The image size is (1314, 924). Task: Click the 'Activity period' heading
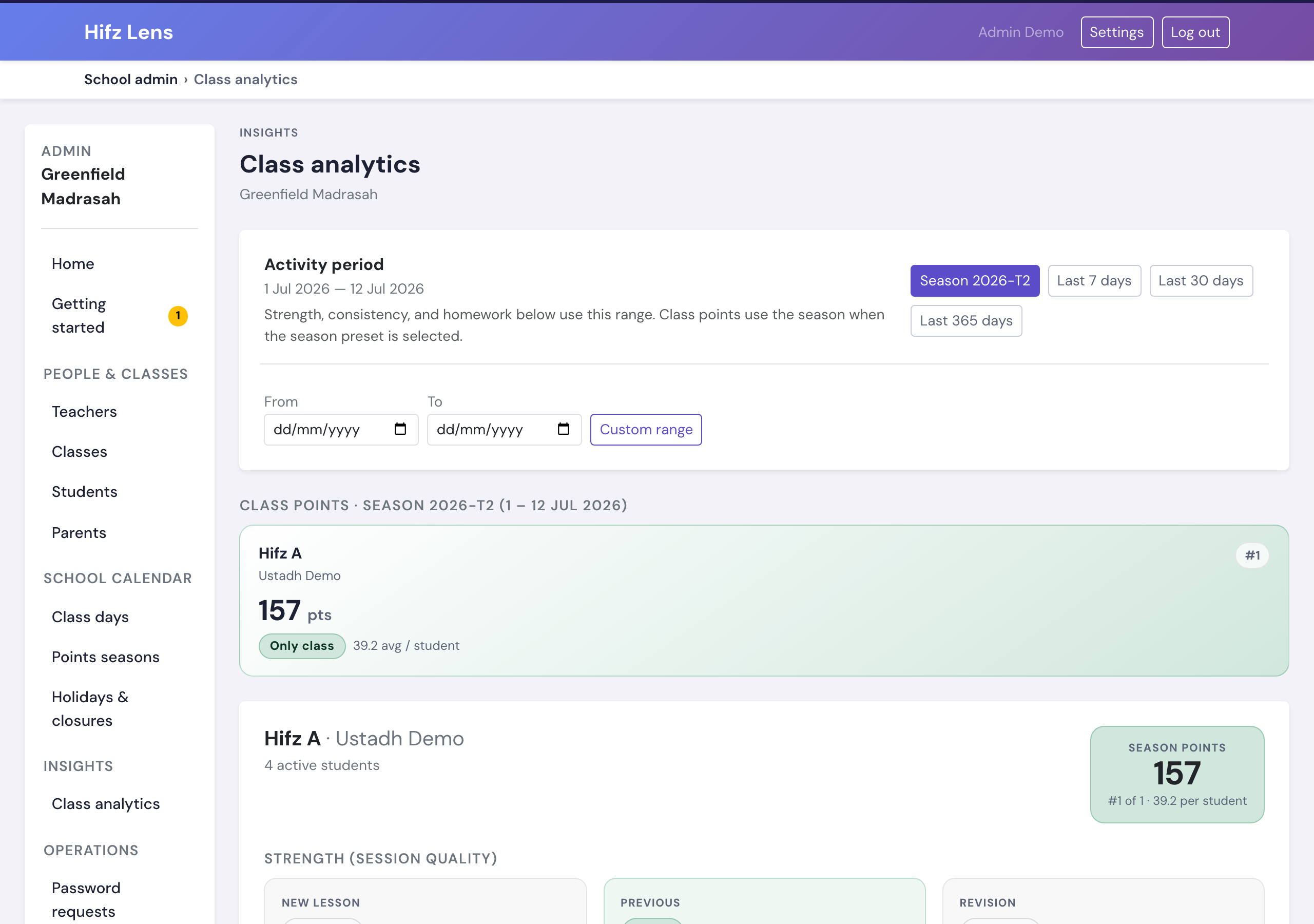(324, 264)
